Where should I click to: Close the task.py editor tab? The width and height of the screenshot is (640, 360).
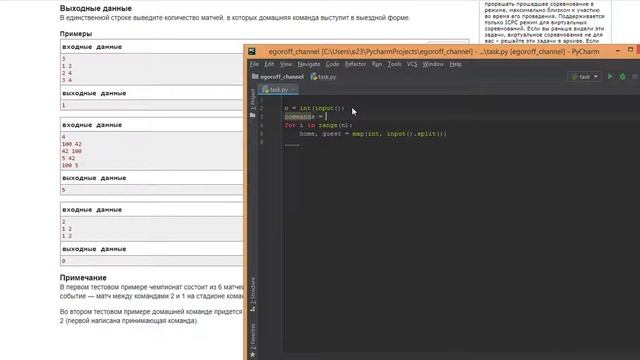pos(293,90)
